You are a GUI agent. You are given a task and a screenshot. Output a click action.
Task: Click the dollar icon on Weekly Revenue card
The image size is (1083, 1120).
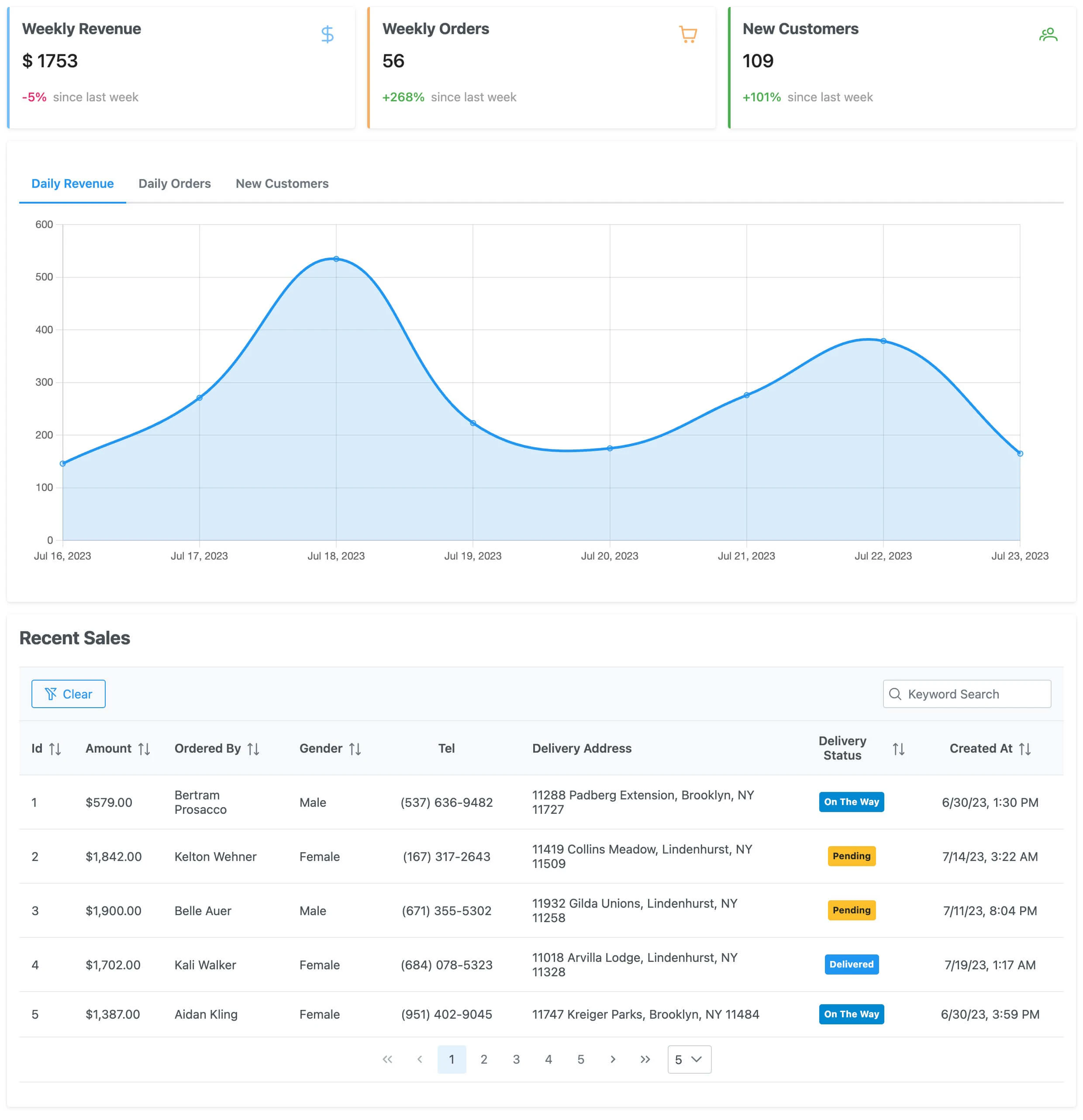point(327,34)
